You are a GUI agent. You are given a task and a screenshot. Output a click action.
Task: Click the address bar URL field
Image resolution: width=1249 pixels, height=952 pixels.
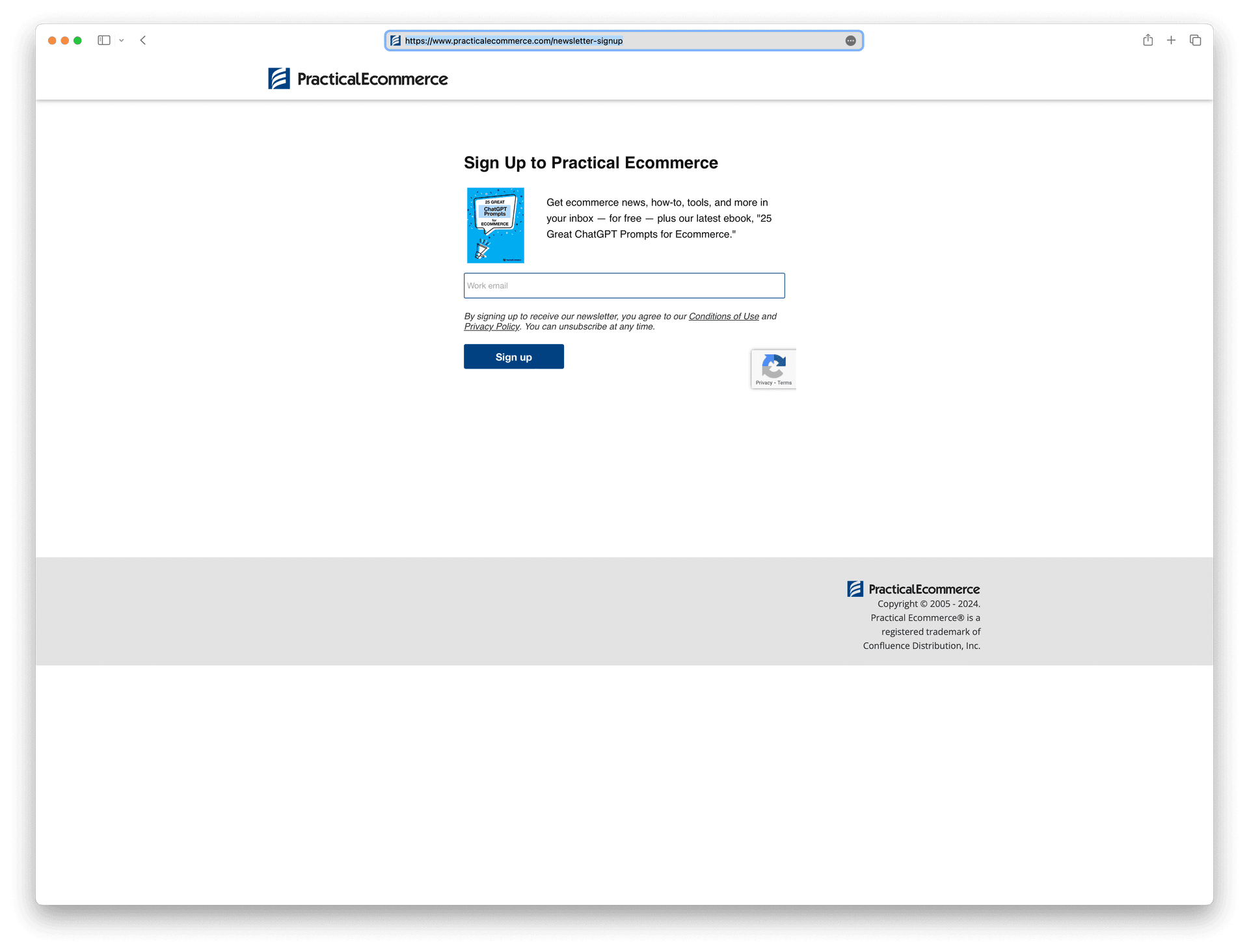tap(624, 40)
